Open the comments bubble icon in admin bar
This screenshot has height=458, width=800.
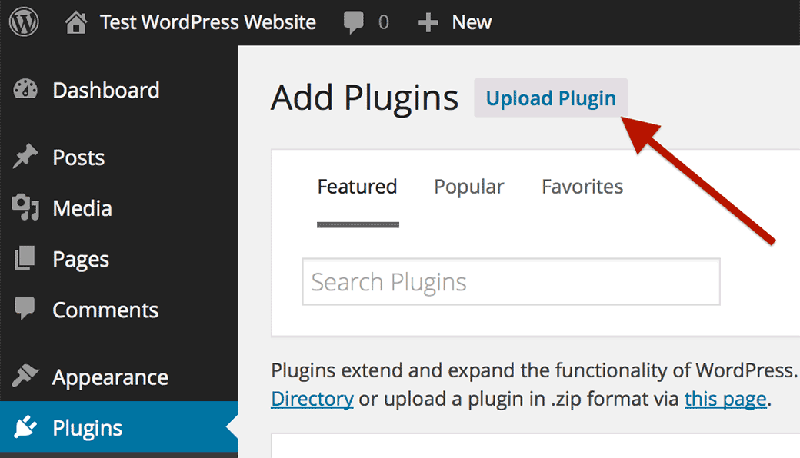353,23
